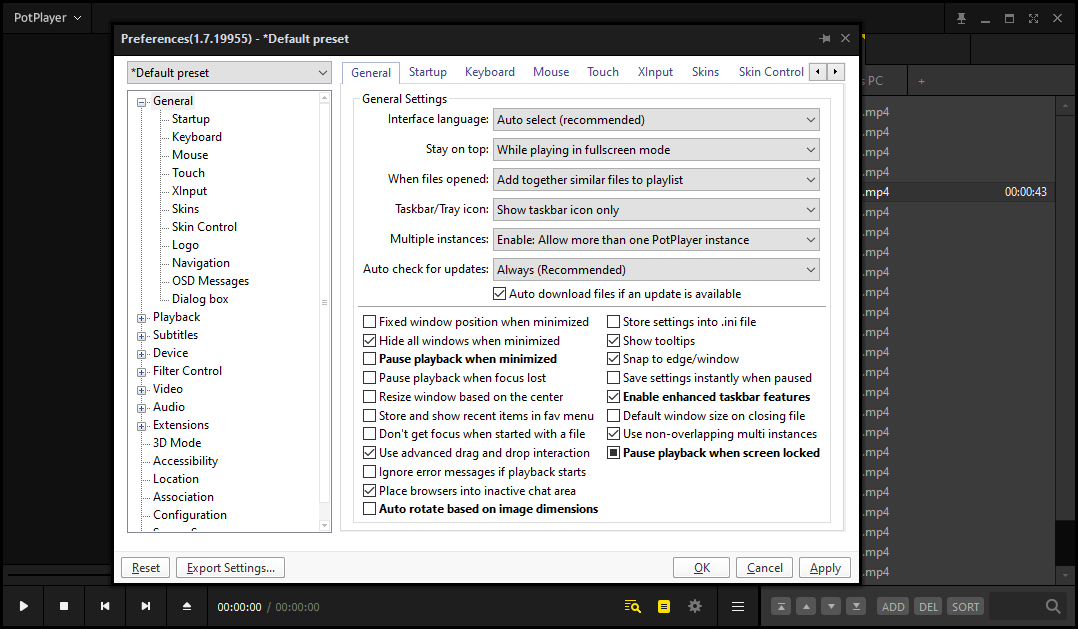Select OSD Messages in the tree
This screenshot has width=1078, height=629.
pyautogui.click(x=210, y=280)
